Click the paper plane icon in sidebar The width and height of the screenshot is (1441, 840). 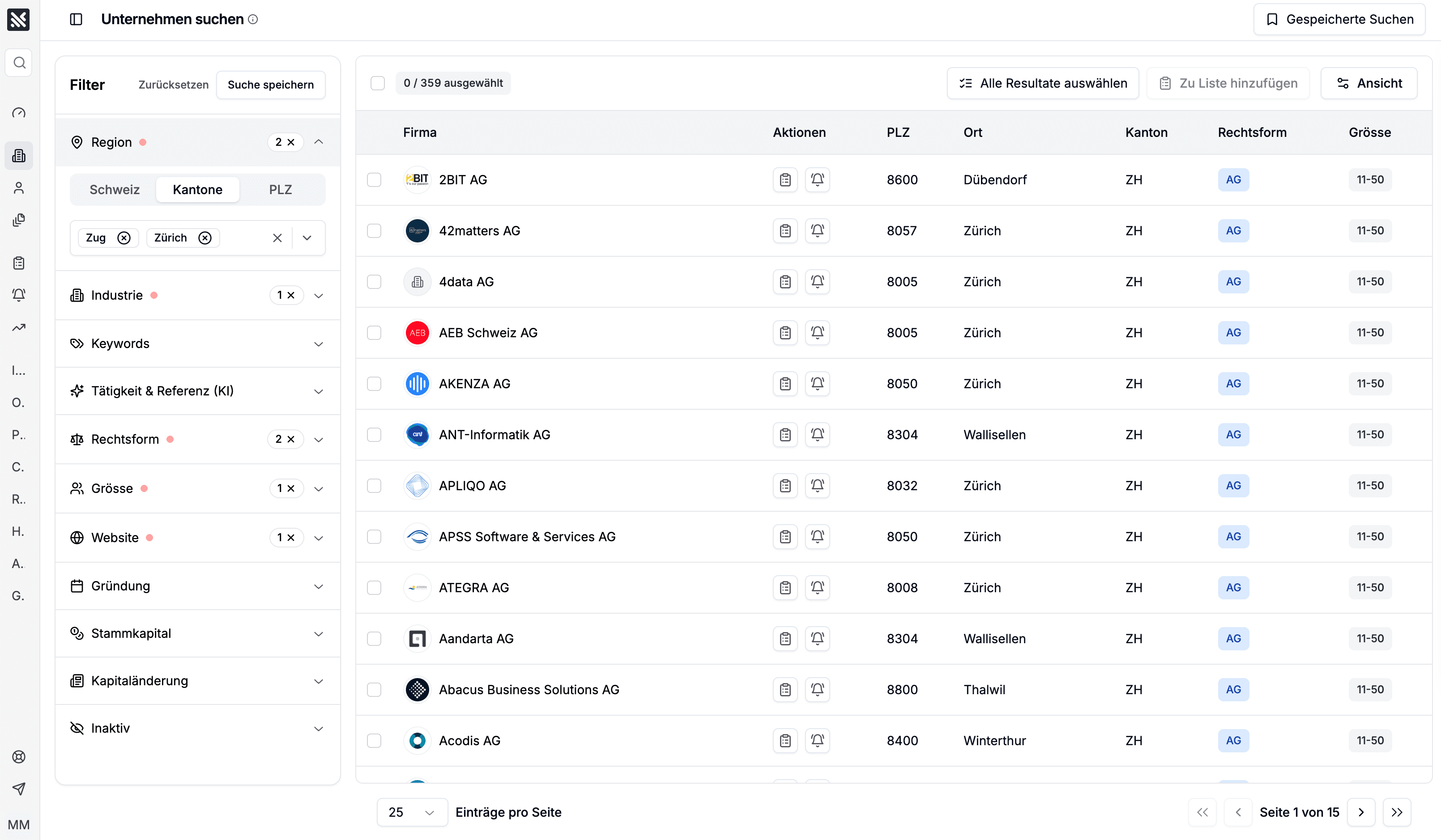pos(19,789)
